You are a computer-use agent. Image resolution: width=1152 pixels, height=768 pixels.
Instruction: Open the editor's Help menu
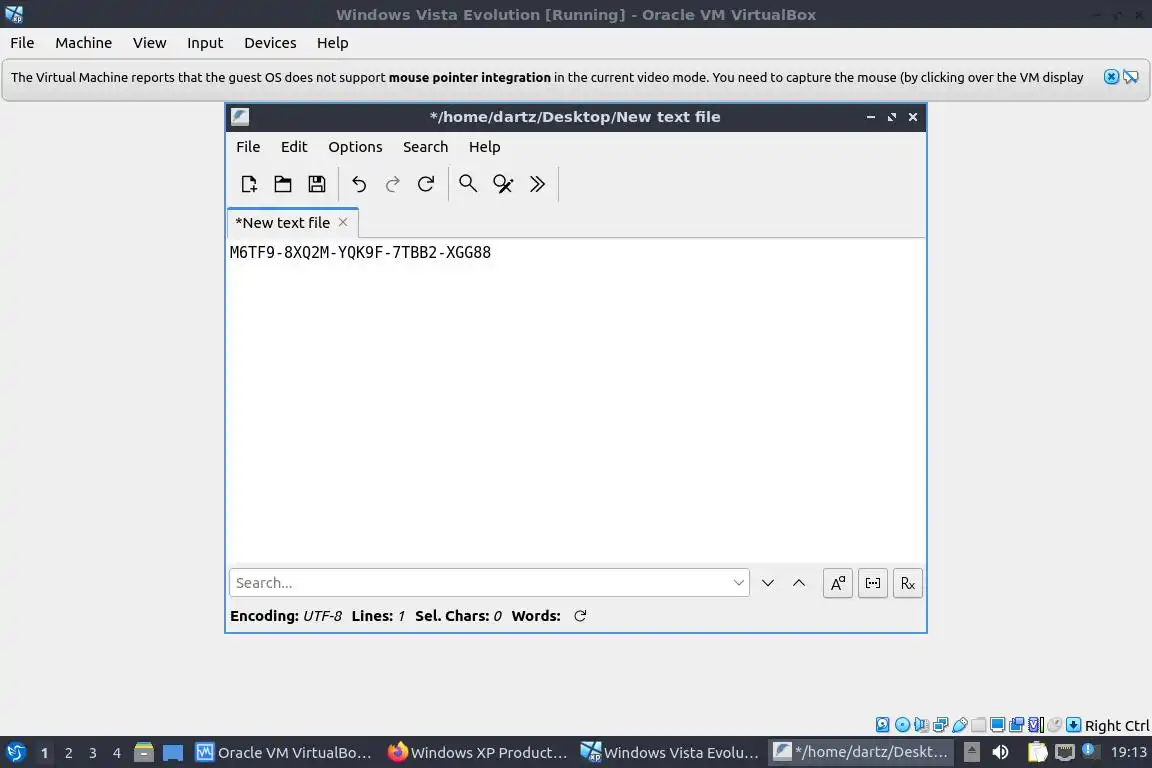485,147
